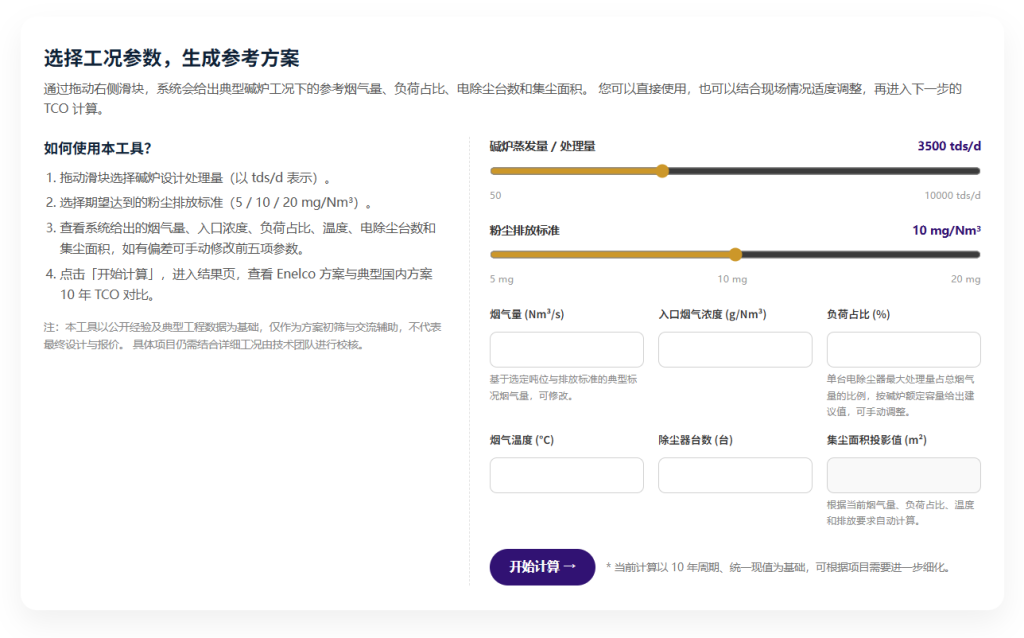Screen dimensions: 1024x638
Task: Click the 50 minimum label under capacity slider
Action: point(495,196)
